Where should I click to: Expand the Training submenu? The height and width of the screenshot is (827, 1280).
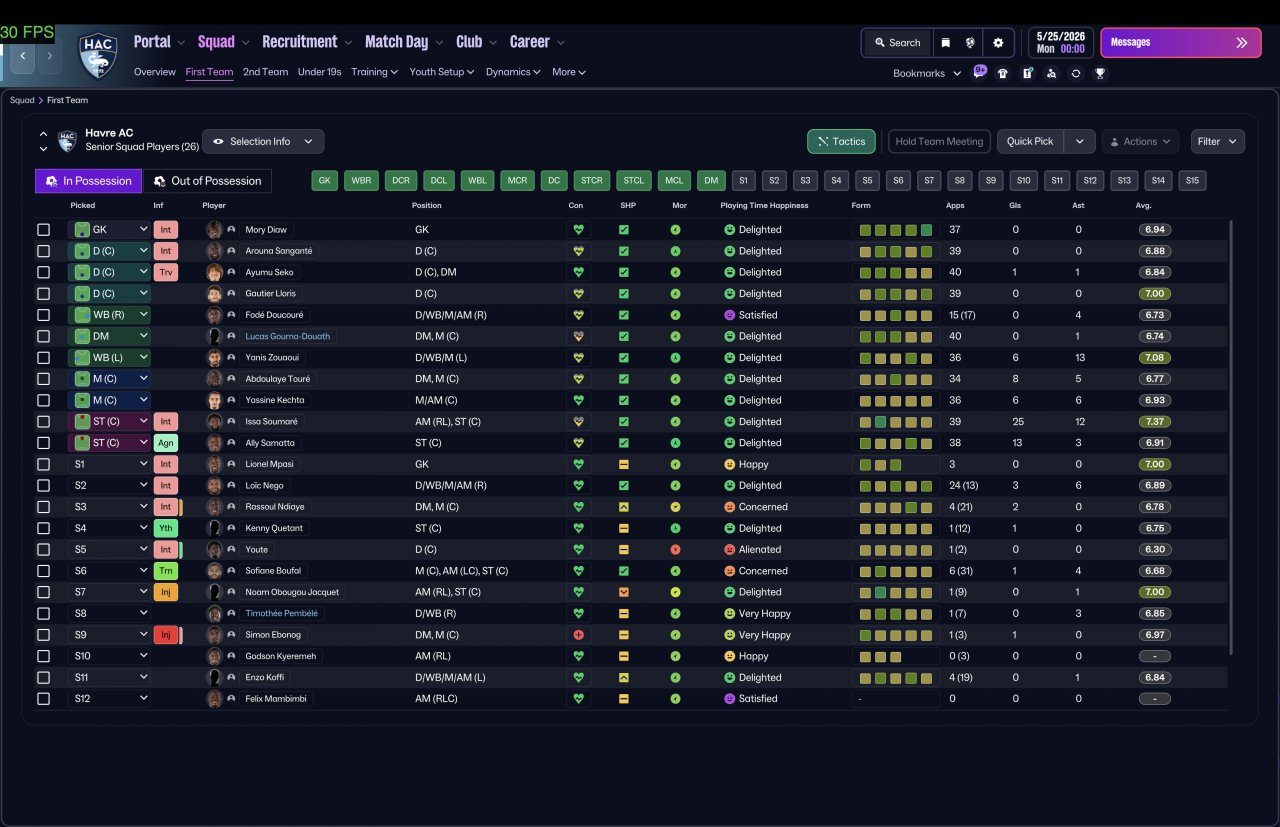[x=375, y=72]
